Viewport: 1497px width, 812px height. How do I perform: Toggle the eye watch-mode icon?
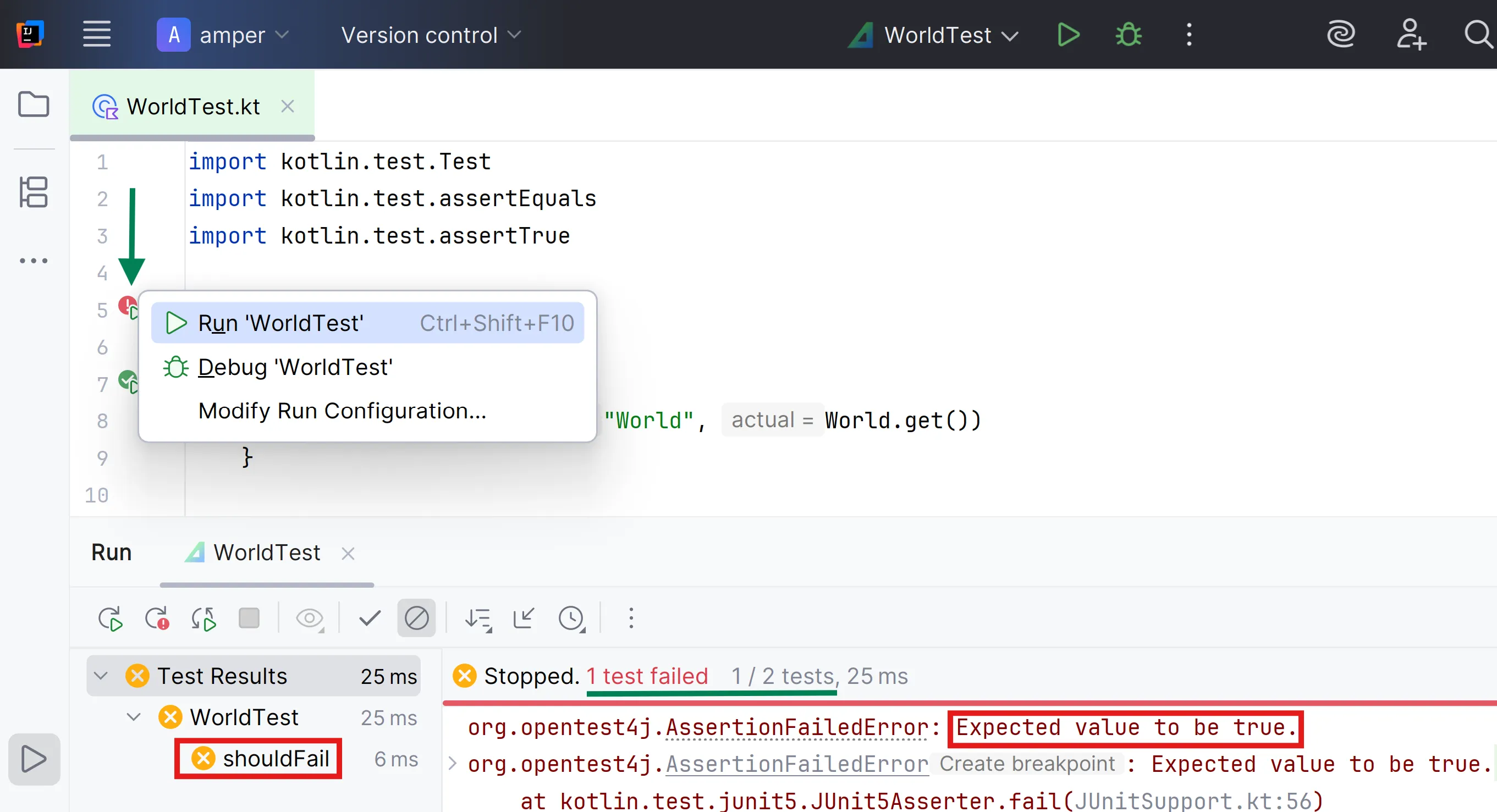tap(309, 618)
